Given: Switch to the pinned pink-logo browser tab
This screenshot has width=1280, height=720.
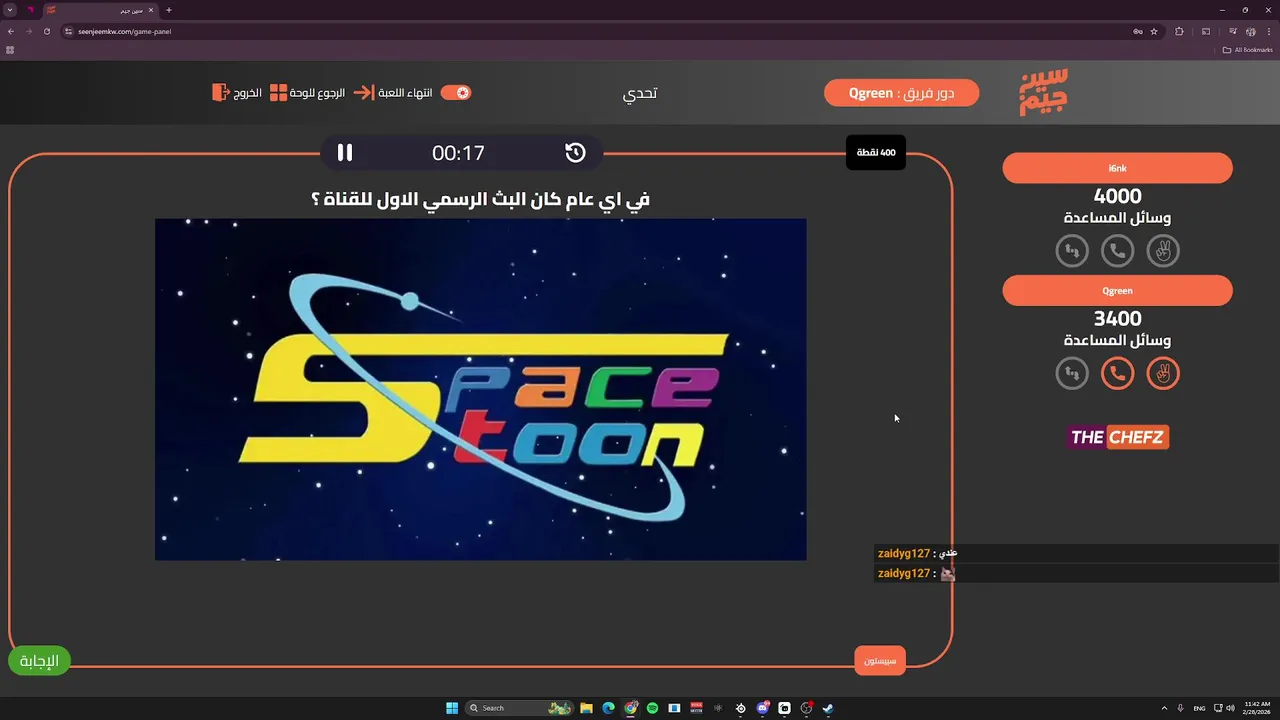Looking at the screenshot, I should point(30,10).
